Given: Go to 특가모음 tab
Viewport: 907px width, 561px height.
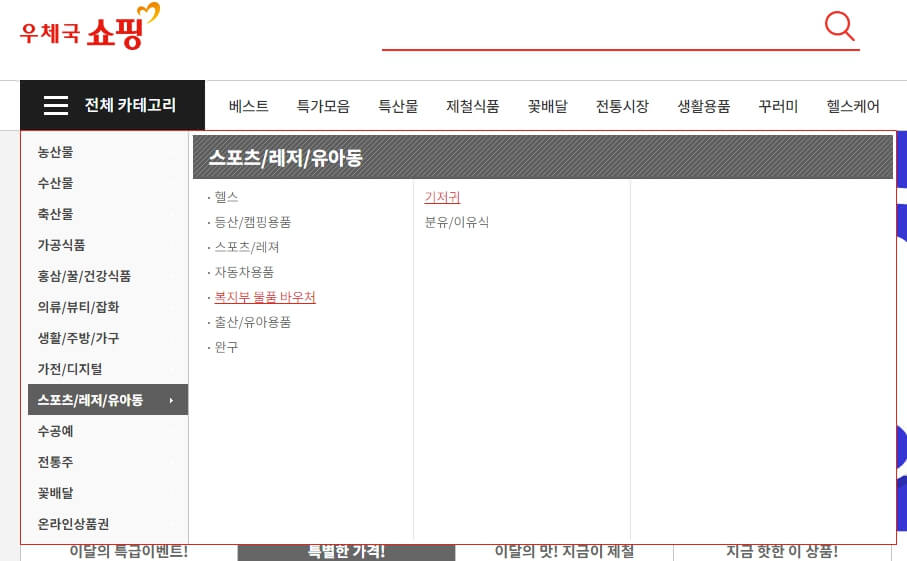Looking at the screenshot, I should coord(323,106).
